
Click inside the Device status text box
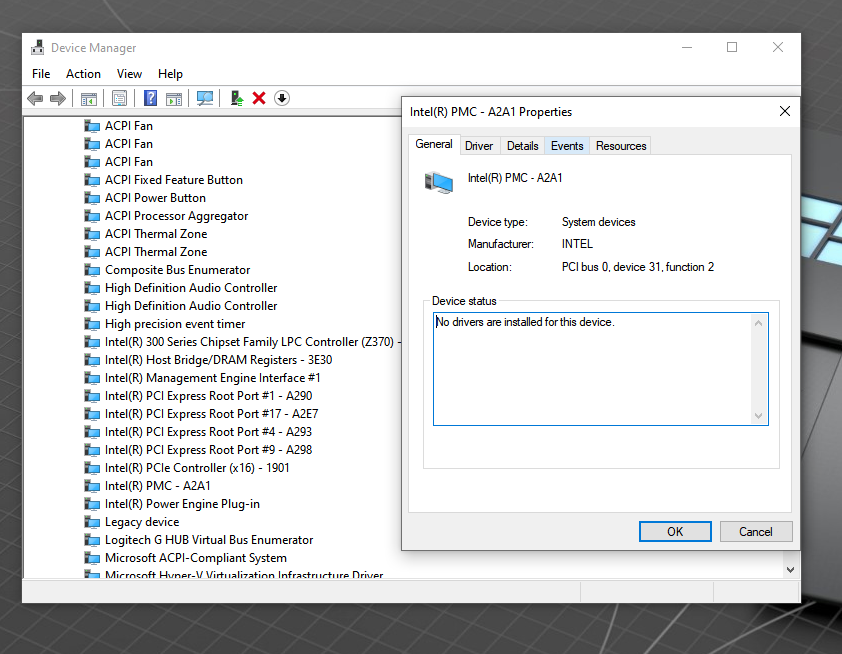tap(593, 369)
